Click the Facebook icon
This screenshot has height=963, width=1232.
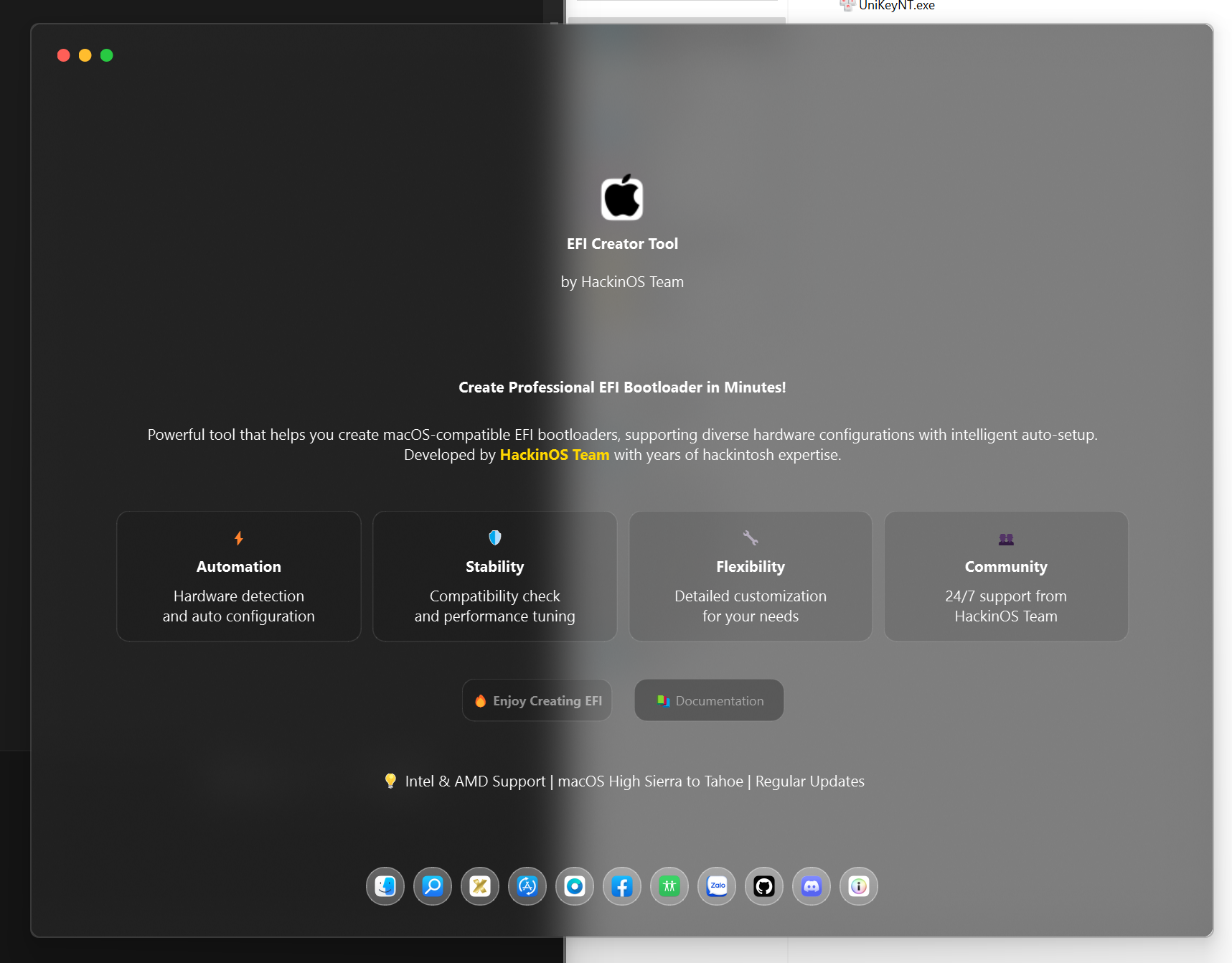click(x=622, y=886)
